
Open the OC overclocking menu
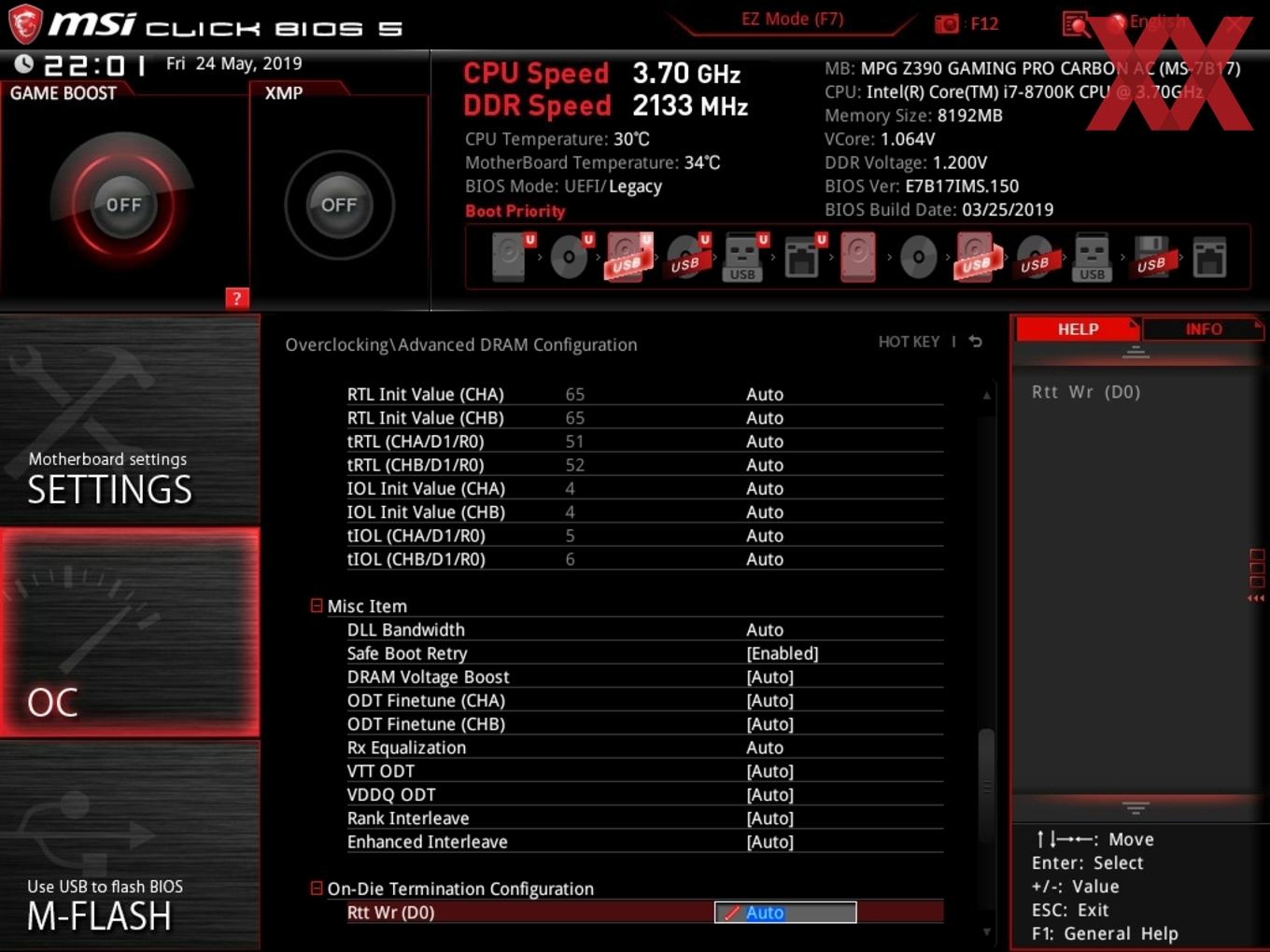[x=130, y=633]
